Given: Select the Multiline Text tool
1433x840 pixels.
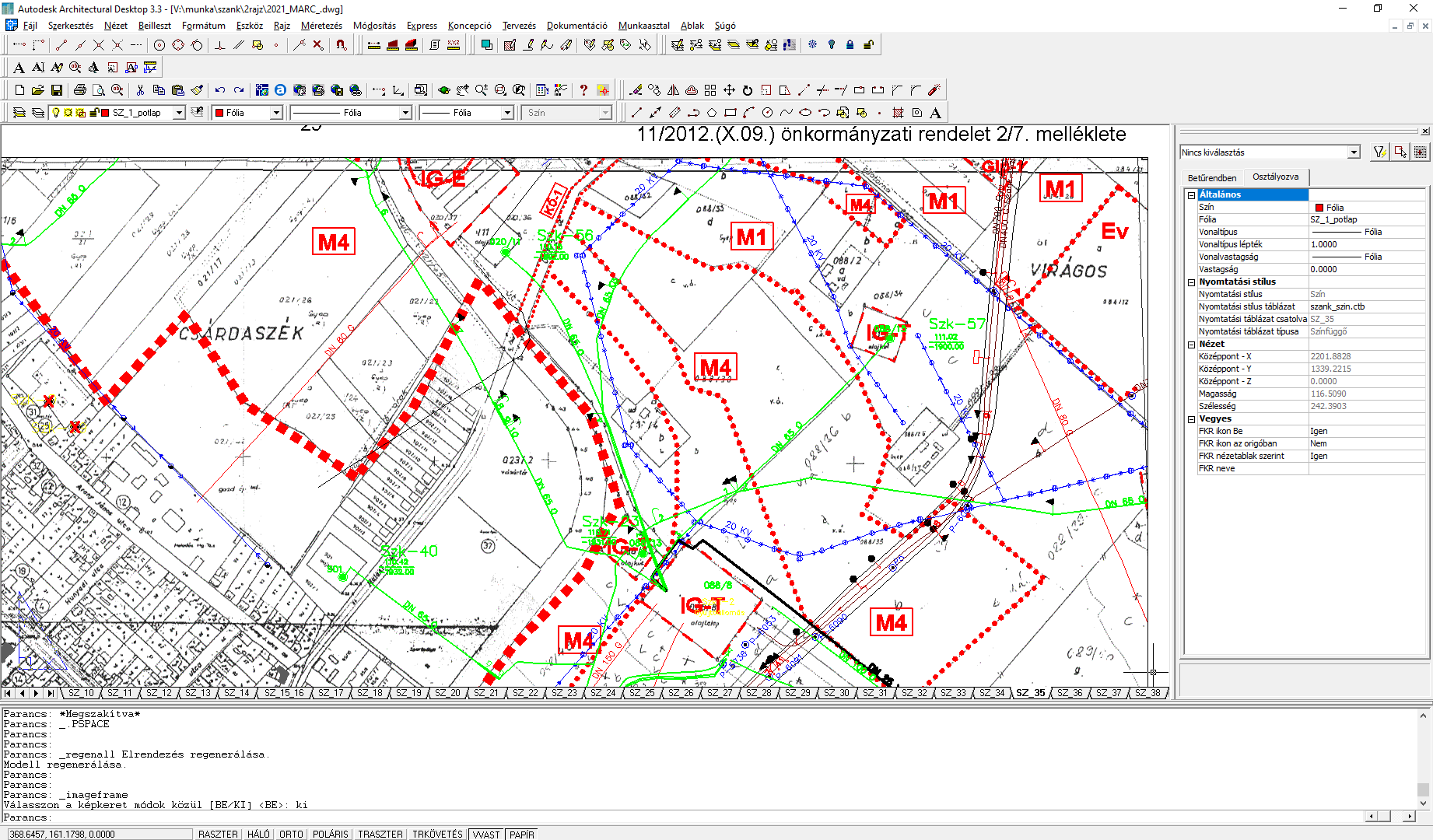Looking at the screenshot, I should pos(936,113).
